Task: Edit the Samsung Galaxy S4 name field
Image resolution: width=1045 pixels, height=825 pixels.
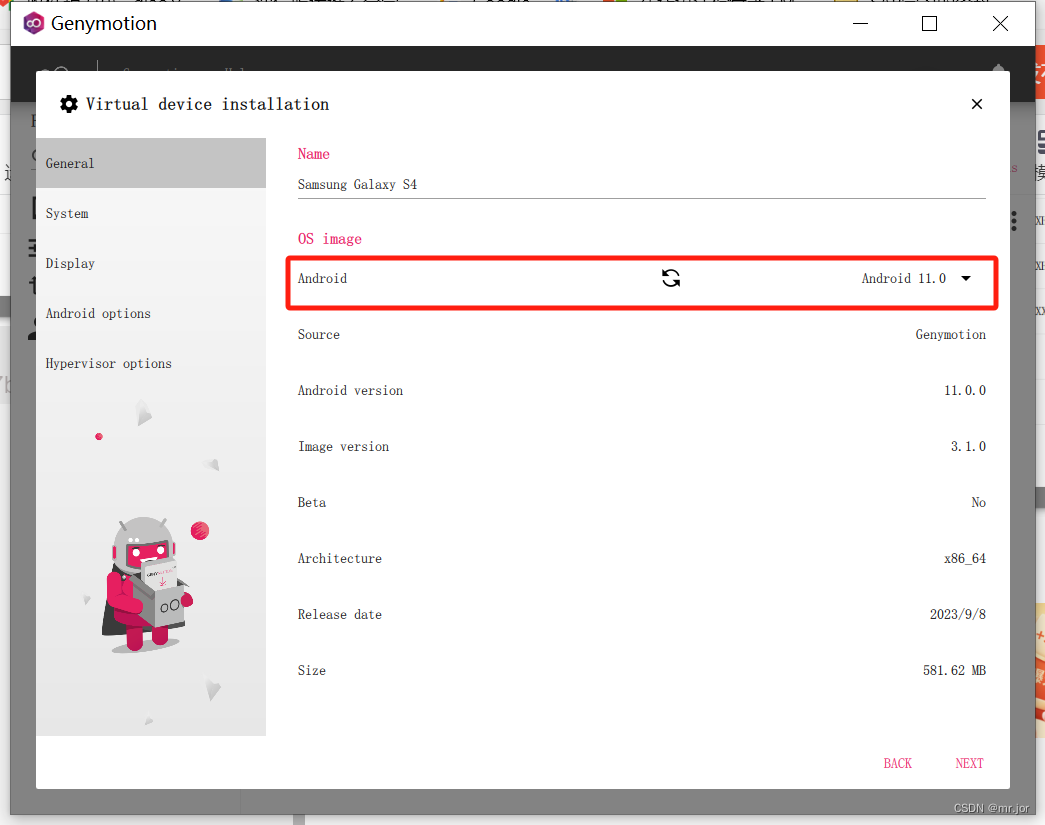Action: (x=641, y=185)
